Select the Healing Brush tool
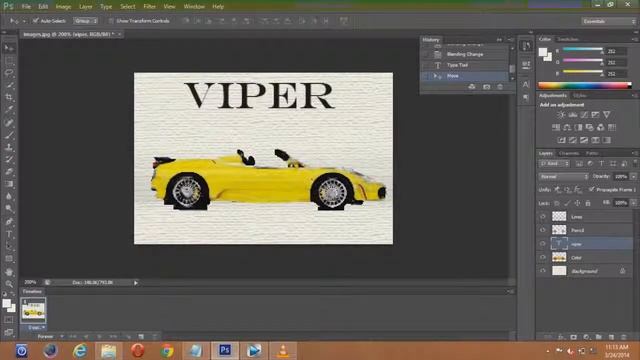This screenshot has width=640, height=360. [x=9, y=122]
